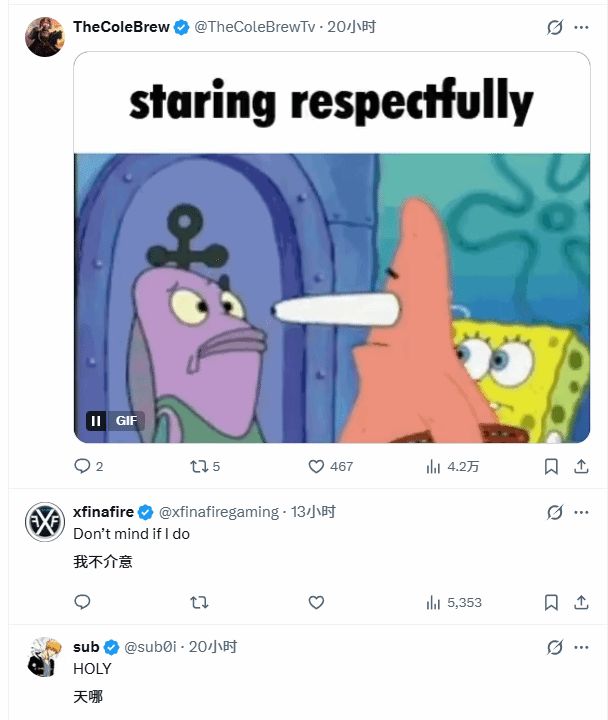Open Grok icon on TheColeBrew's tweet
The image size is (608, 720).
[555, 27]
